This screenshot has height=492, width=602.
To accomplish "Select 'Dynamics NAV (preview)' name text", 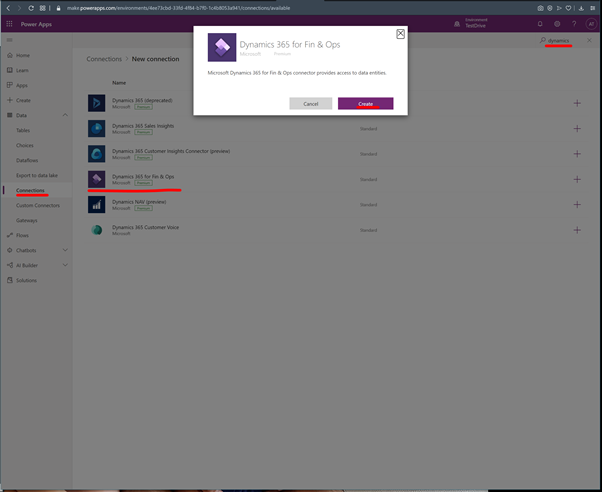I will point(139,202).
